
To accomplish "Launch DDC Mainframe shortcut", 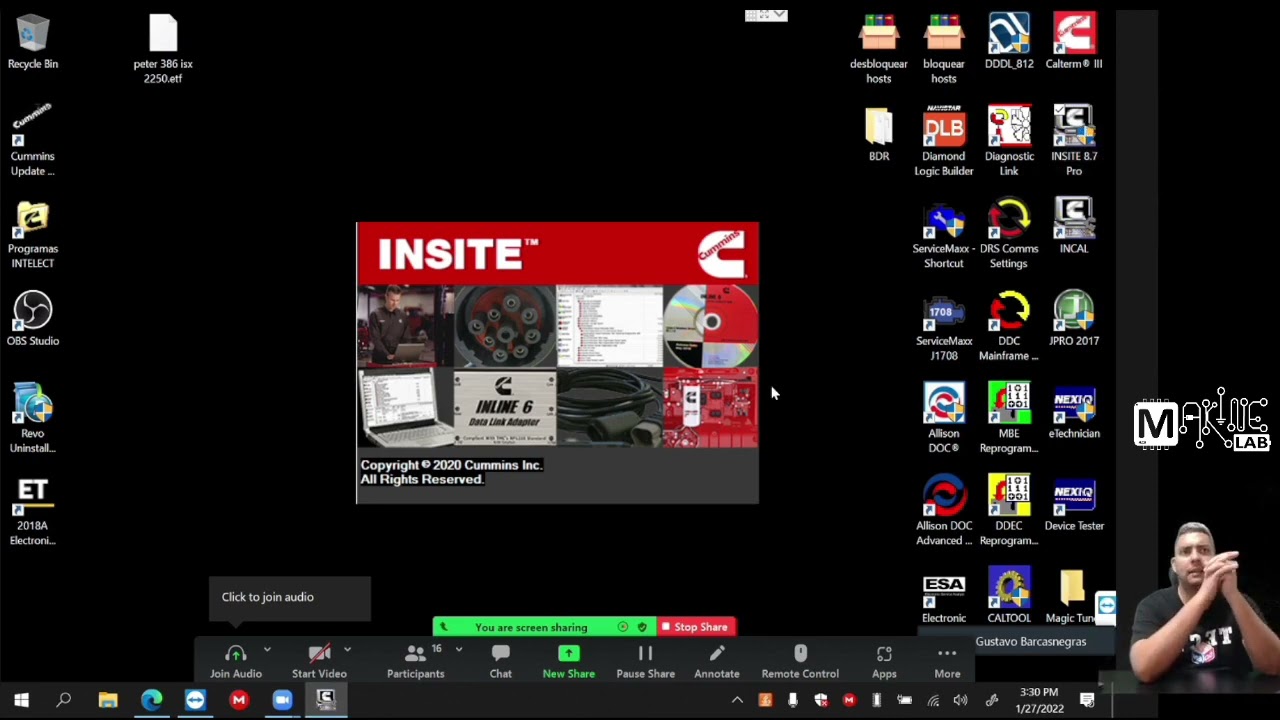I will [1009, 327].
